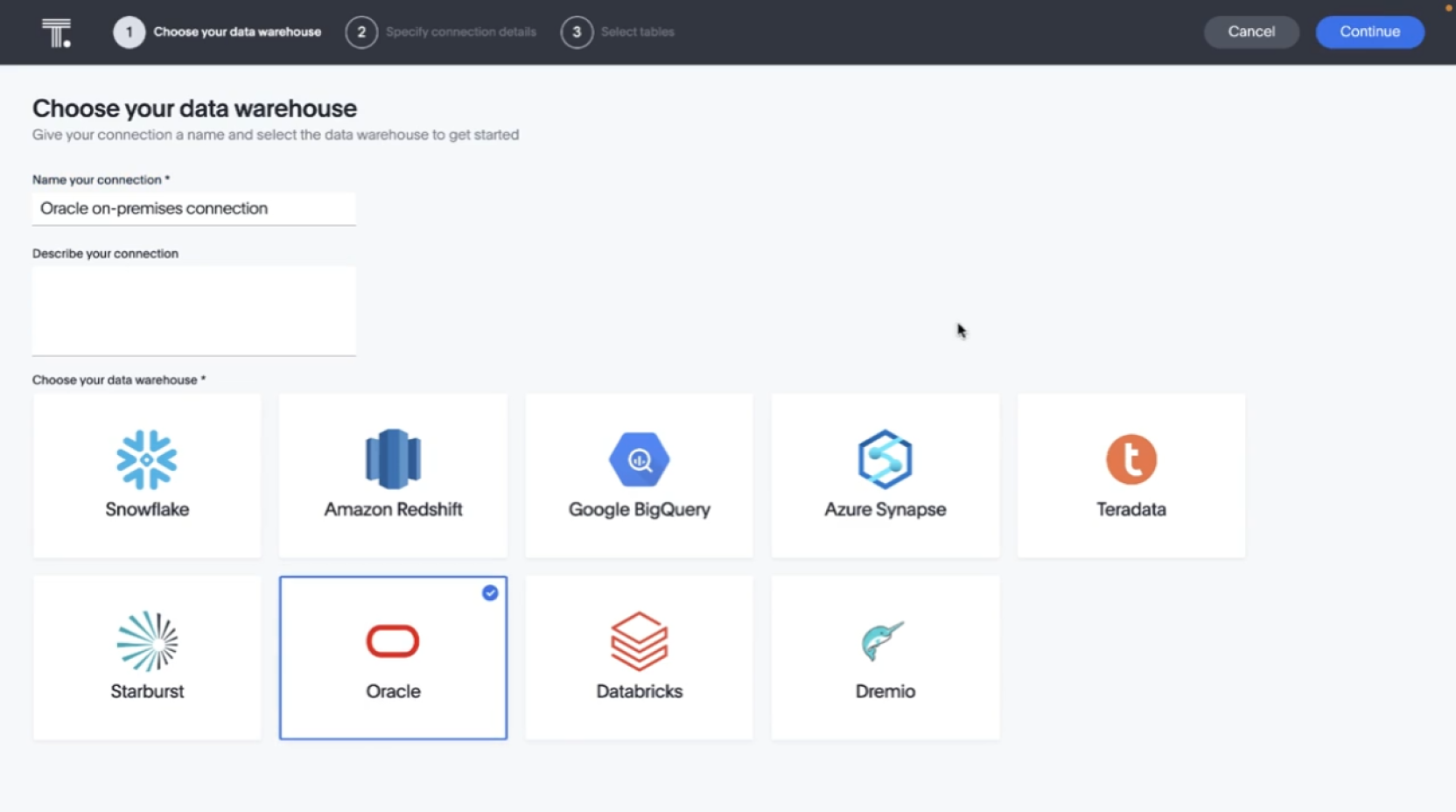The image size is (1456, 812).
Task: Click the ThoughtSpot logo in header
Action: click(57, 32)
